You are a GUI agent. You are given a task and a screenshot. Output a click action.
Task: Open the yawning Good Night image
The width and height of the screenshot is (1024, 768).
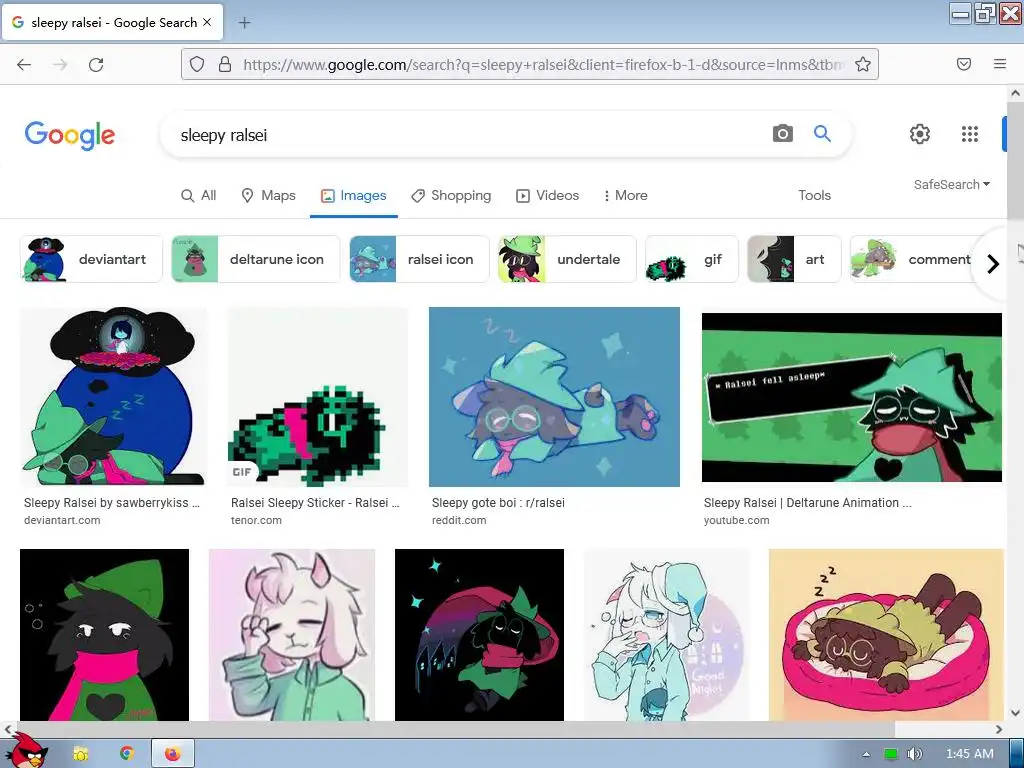coord(667,635)
